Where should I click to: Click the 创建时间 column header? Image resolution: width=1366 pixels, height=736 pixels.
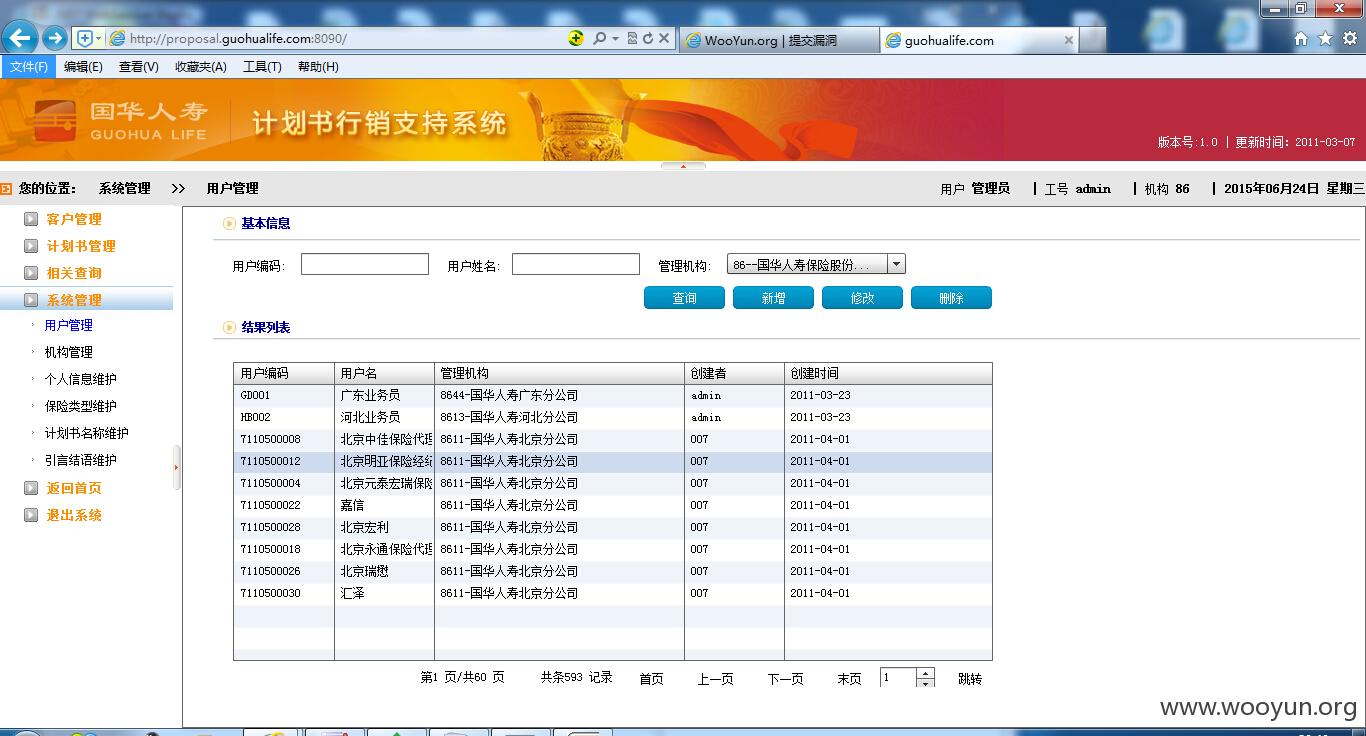click(x=888, y=373)
